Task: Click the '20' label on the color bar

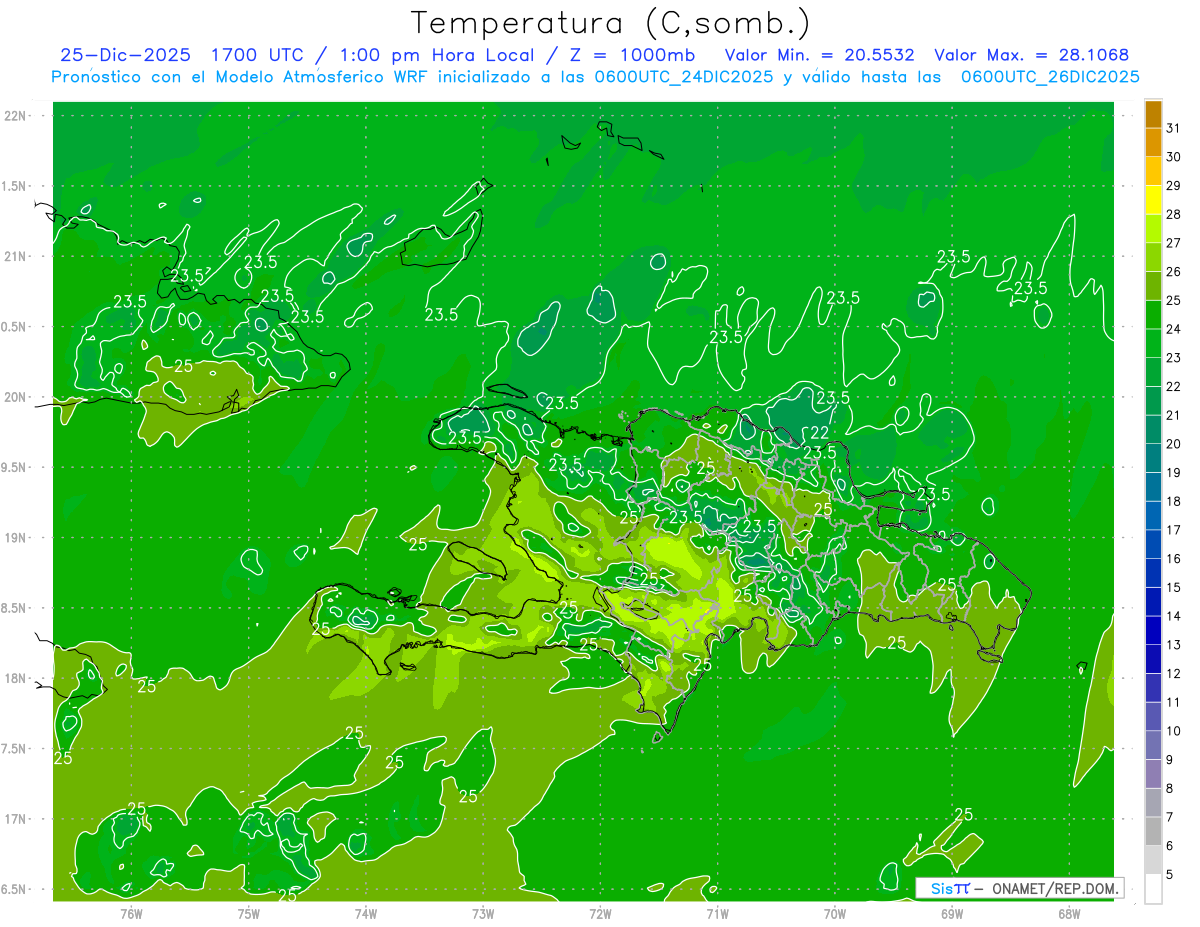Action: (x=1173, y=444)
